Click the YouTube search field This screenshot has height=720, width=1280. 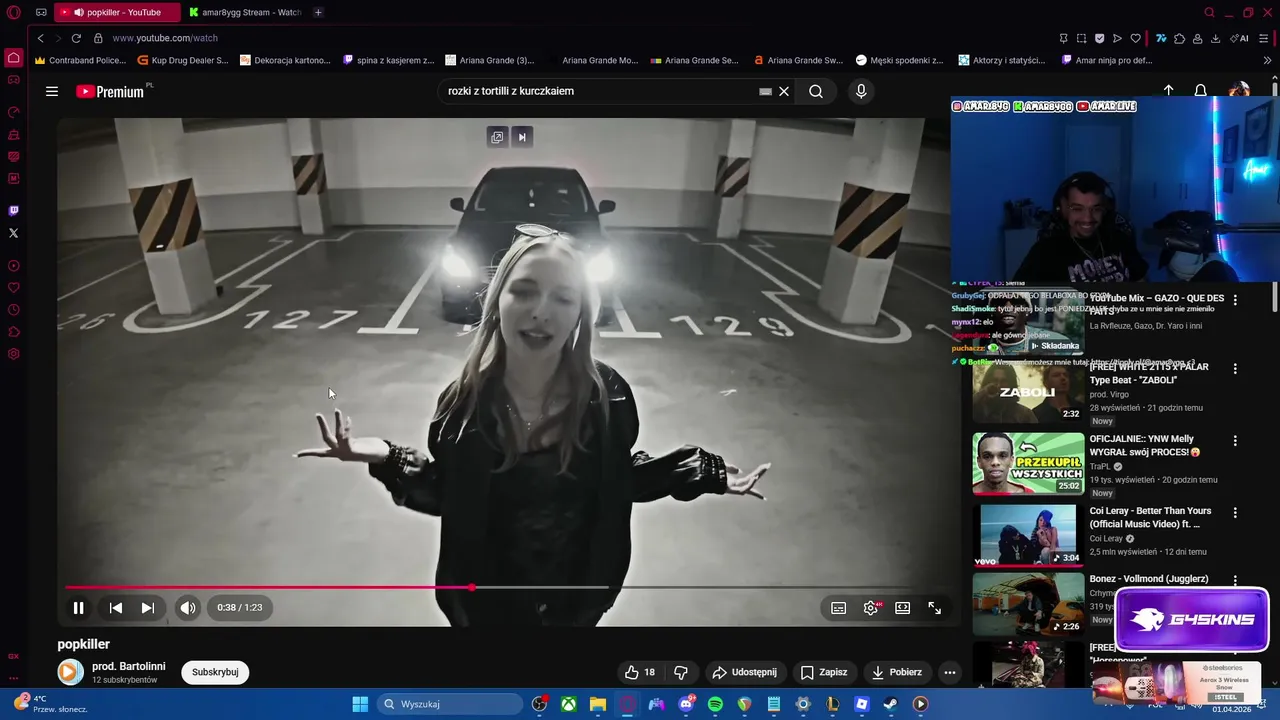[x=600, y=91]
